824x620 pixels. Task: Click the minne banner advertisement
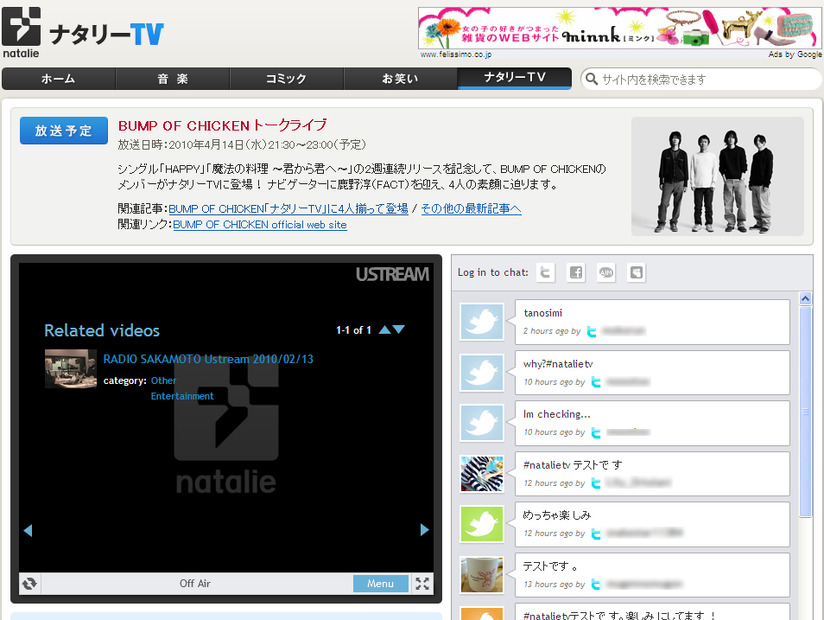tap(619, 28)
